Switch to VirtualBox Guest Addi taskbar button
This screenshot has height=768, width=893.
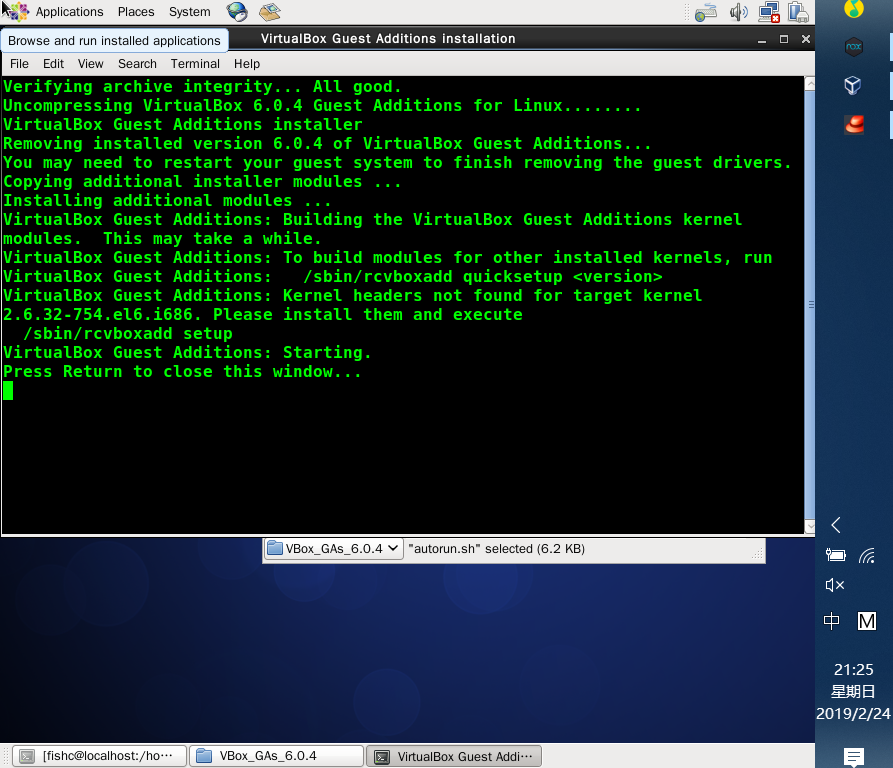453,756
